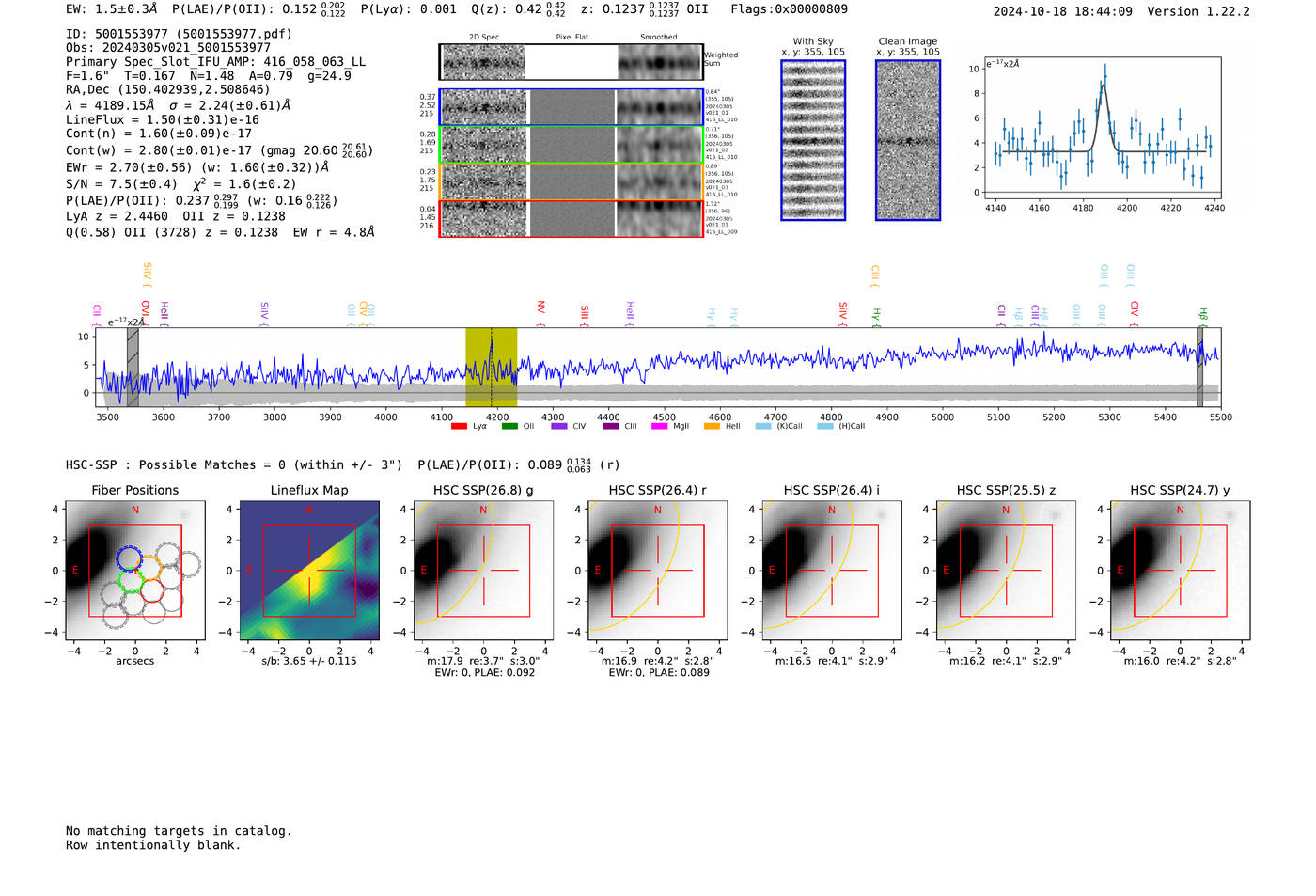1316x896 pixels.
Task: Click the 'Obs: 20240305v021_5001553977' line
Action: (168, 48)
